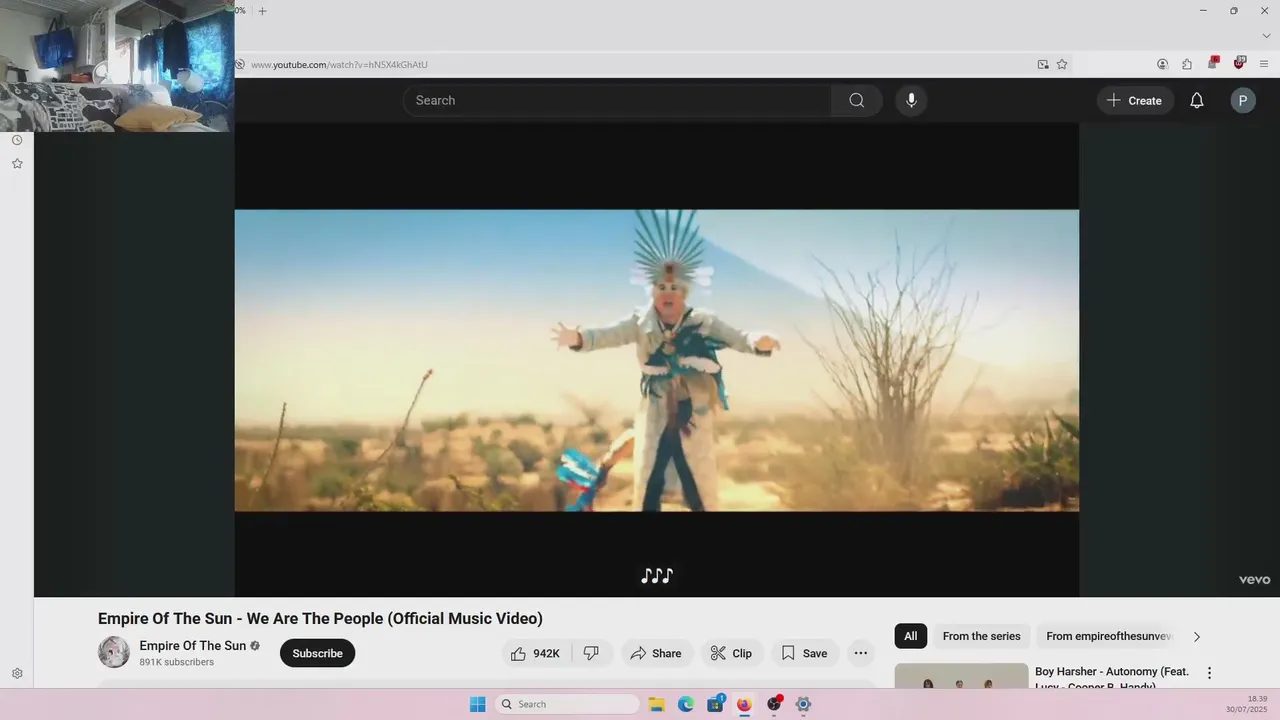Open the Firefox account icon in the toolbar
The height and width of the screenshot is (720, 1280).
(x=1162, y=64)
